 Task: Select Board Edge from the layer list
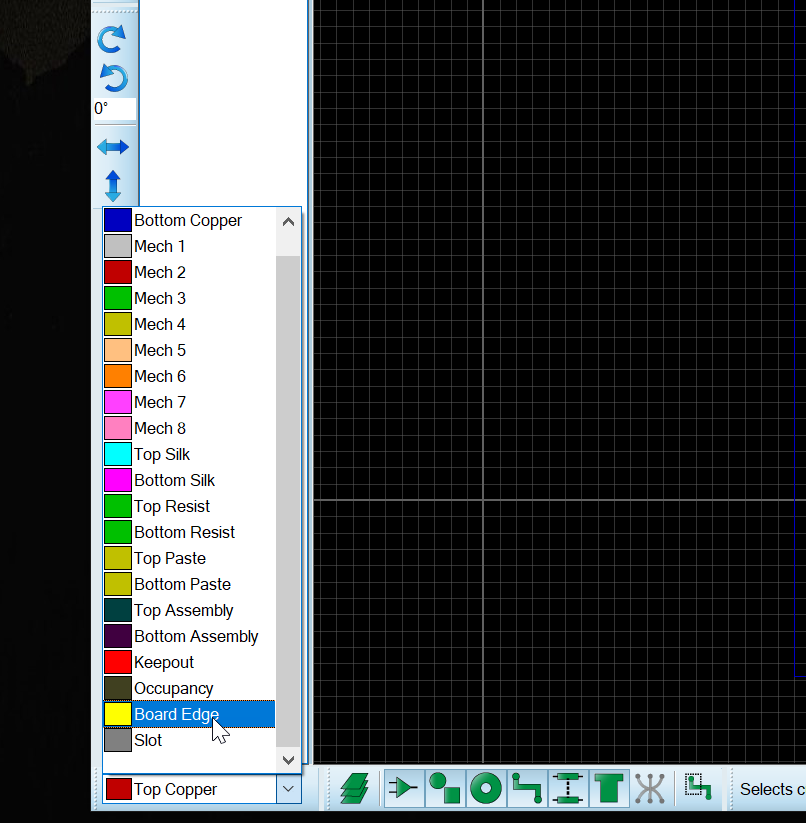(176, 714)
